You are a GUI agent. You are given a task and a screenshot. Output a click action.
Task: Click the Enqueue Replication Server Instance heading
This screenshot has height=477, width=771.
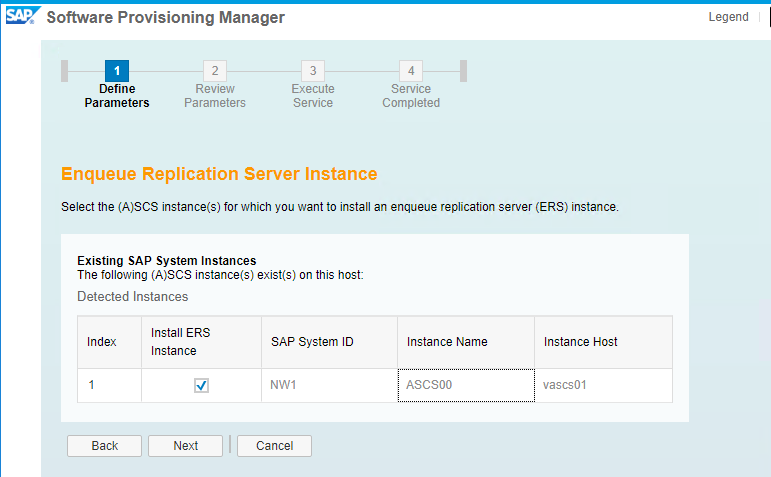[219, 174]
